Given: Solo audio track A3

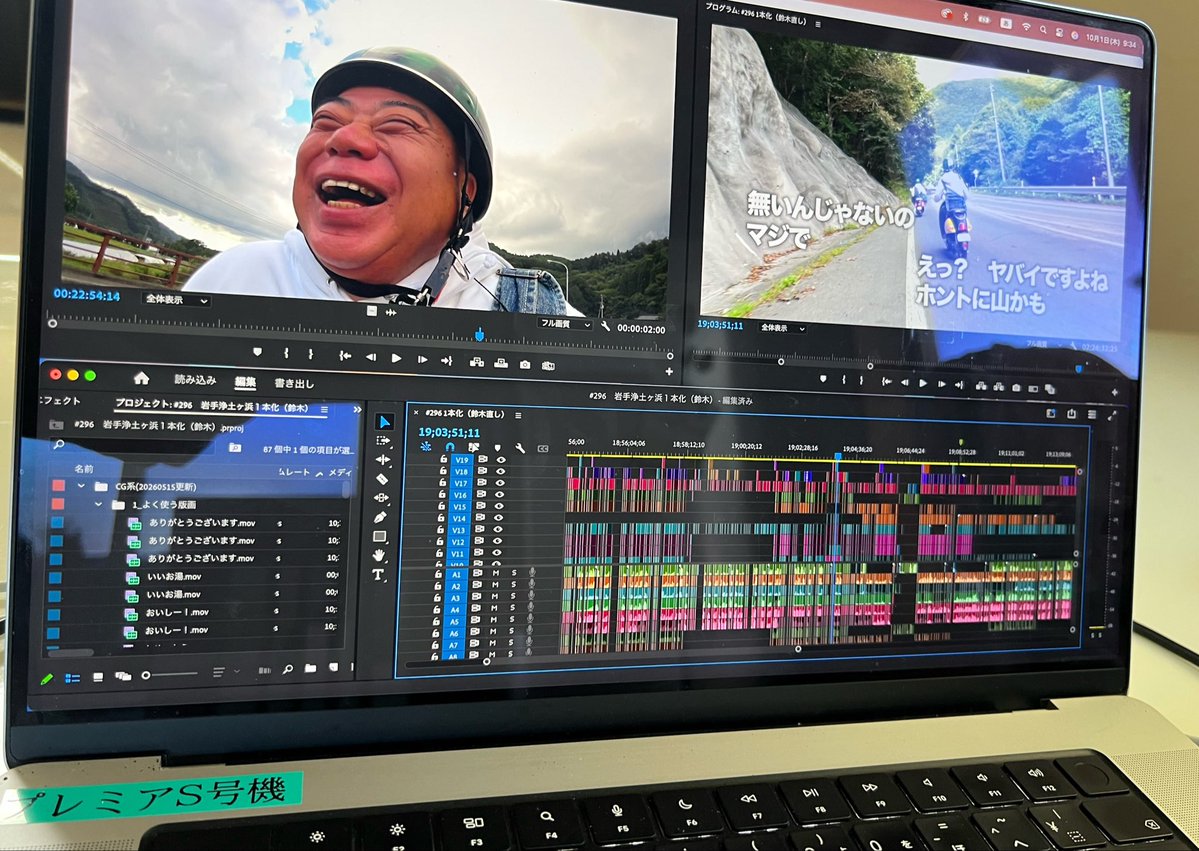Looking at the screenshot, I should 514,598.
